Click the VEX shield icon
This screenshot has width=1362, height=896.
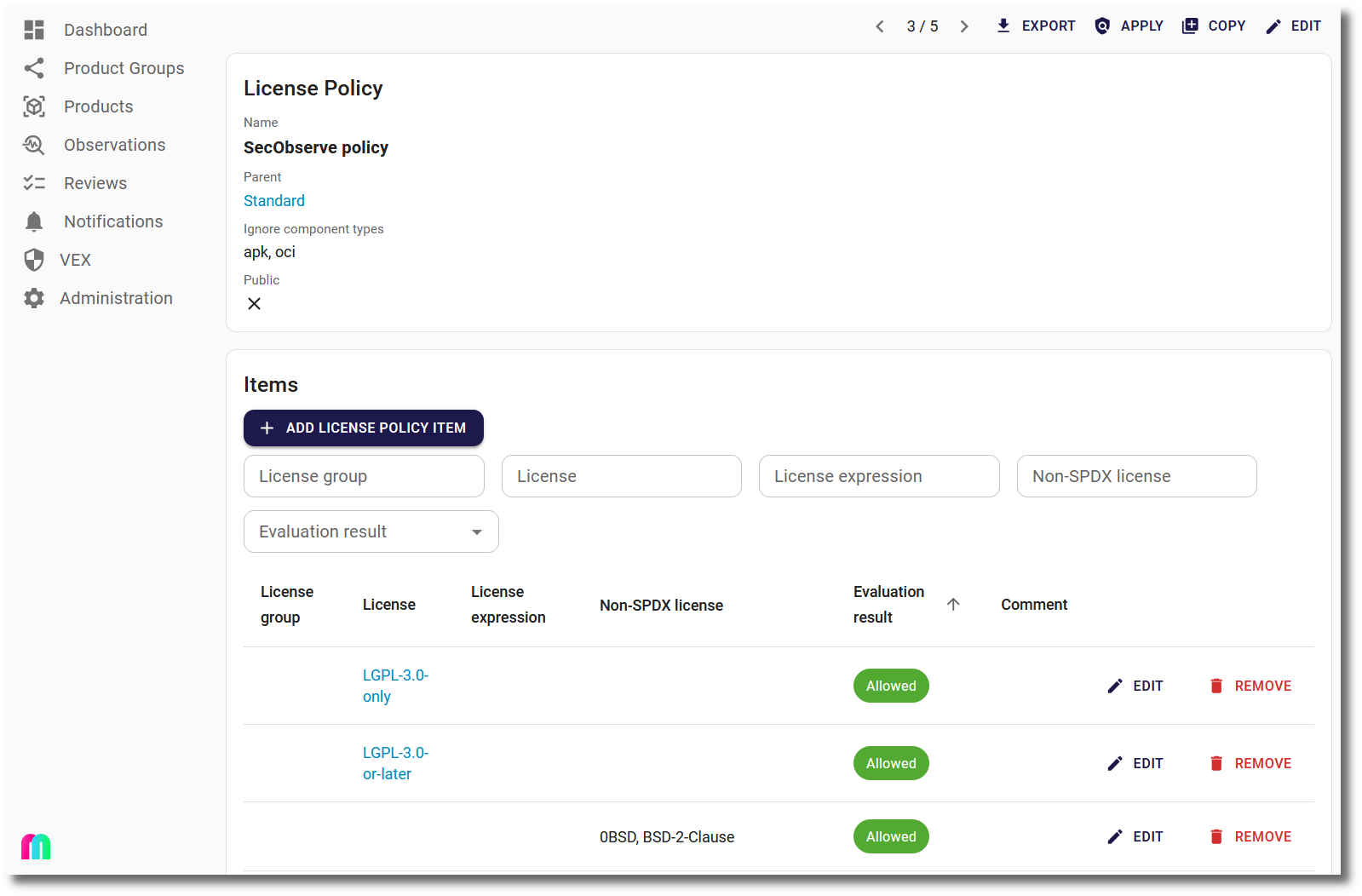(x=34, y=260)
